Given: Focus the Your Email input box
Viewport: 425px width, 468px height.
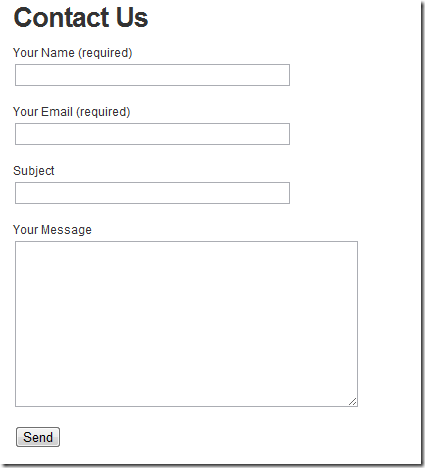Looking at the screenshot, I should pyautogui.click(x=152, y=134).
